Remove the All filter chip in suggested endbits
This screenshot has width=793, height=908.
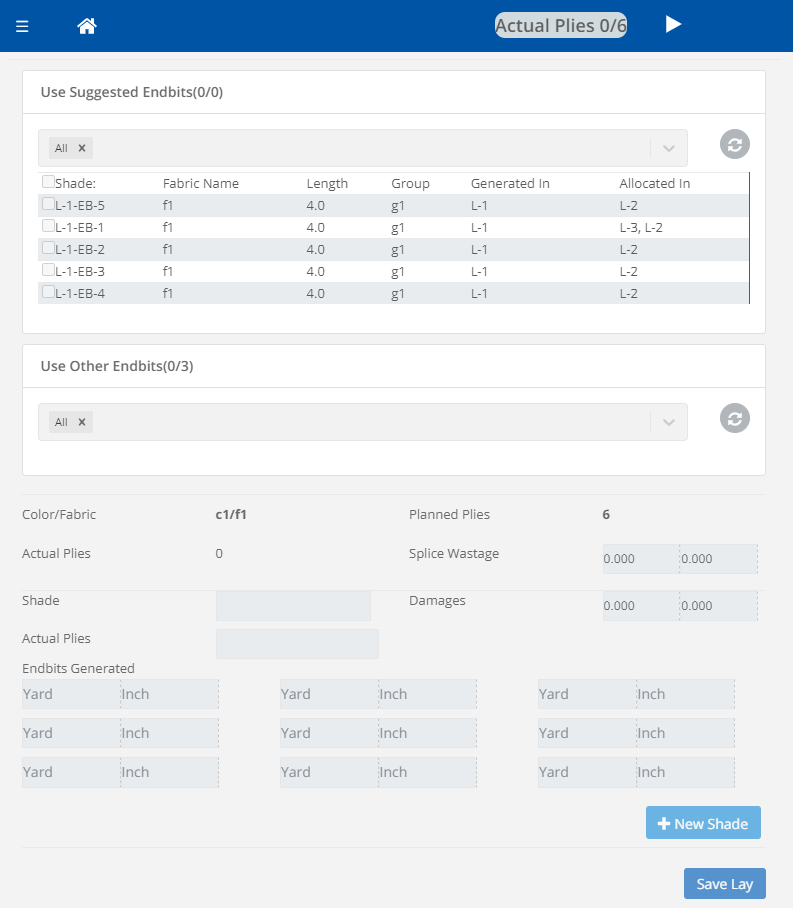click(x=81, y=147)
